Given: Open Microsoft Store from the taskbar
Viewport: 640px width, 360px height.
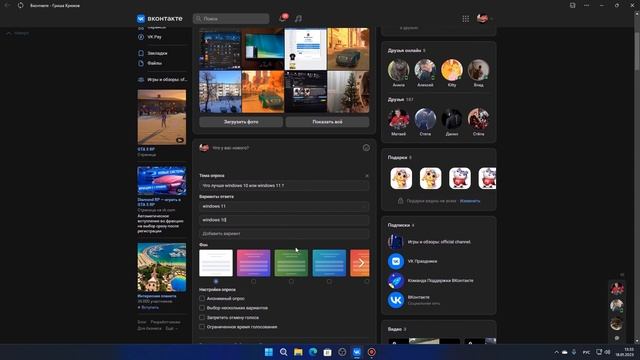Looking at the screenshot, I should (x=327, y=352).
